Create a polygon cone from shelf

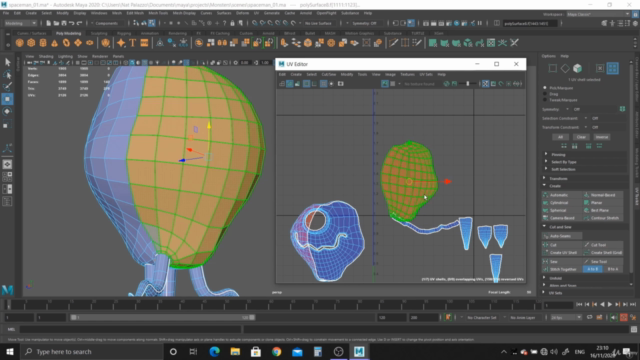(x=54, y=43)
